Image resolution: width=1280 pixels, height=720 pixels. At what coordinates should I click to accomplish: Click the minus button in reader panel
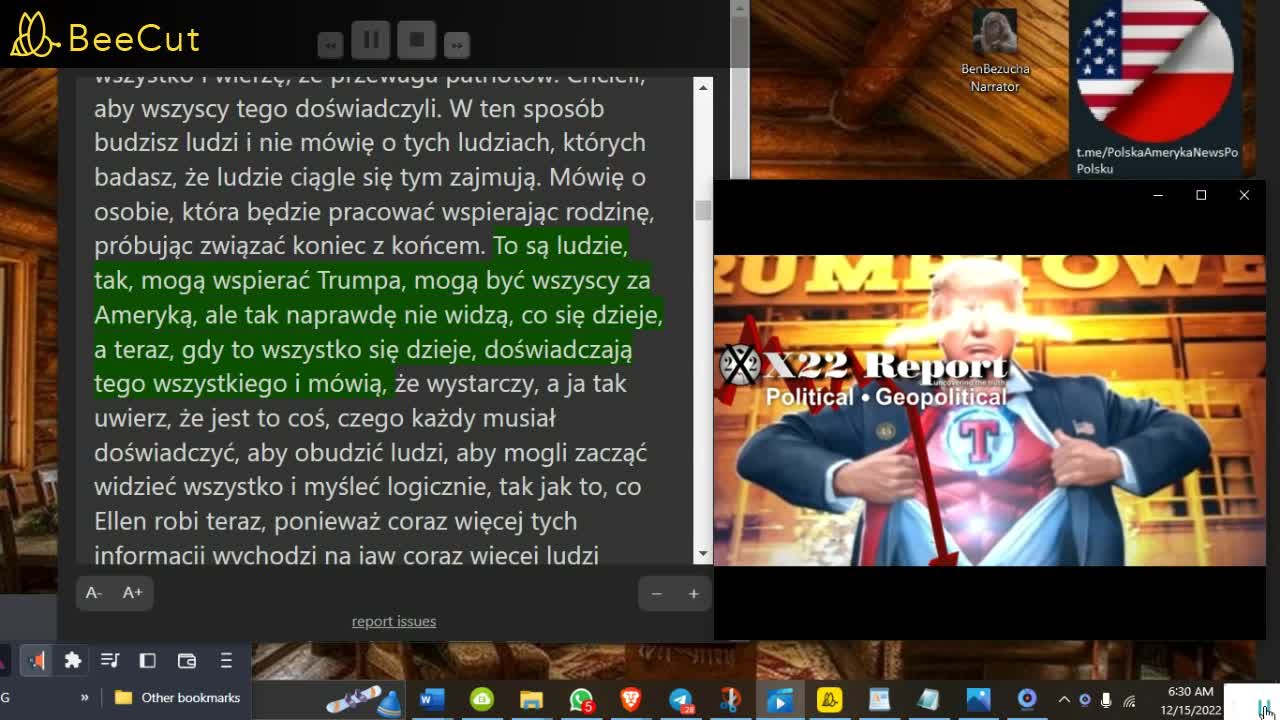[657, 594]
